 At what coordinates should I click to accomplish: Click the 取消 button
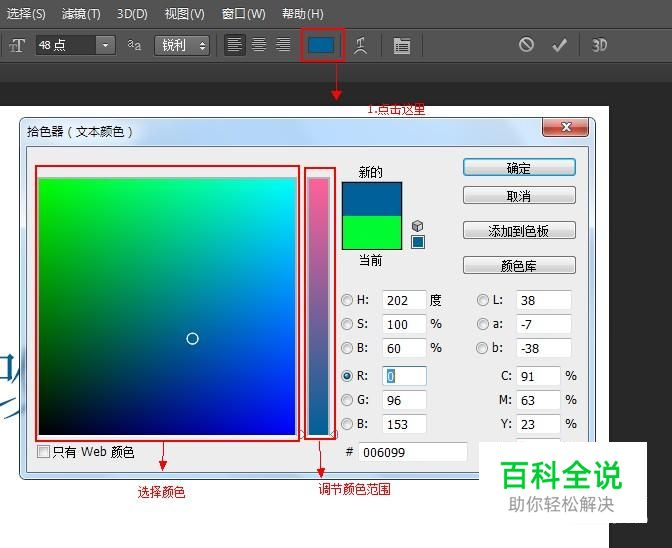(x=519, y=195)
